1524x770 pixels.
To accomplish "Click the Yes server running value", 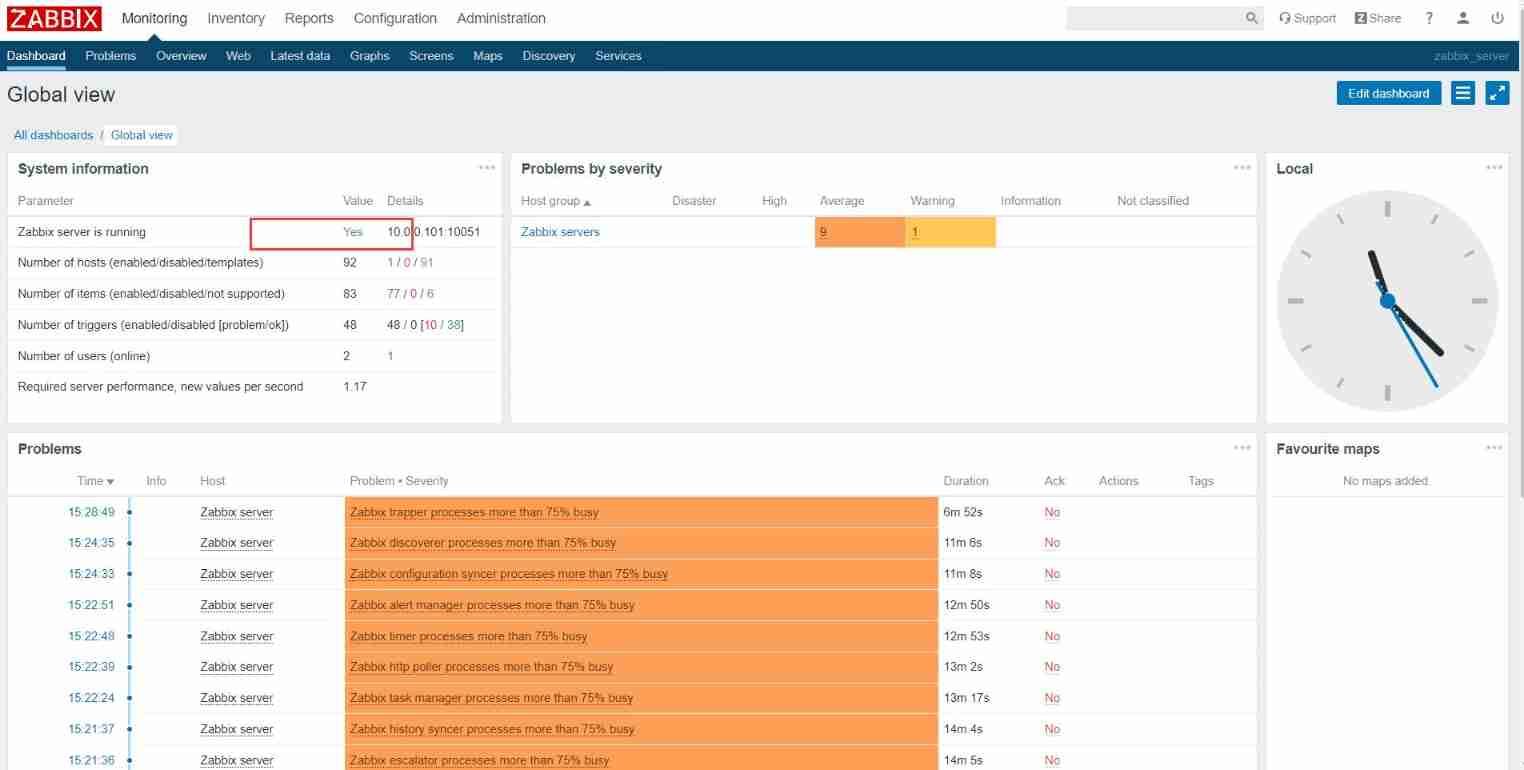I will [x=353, y=232].
